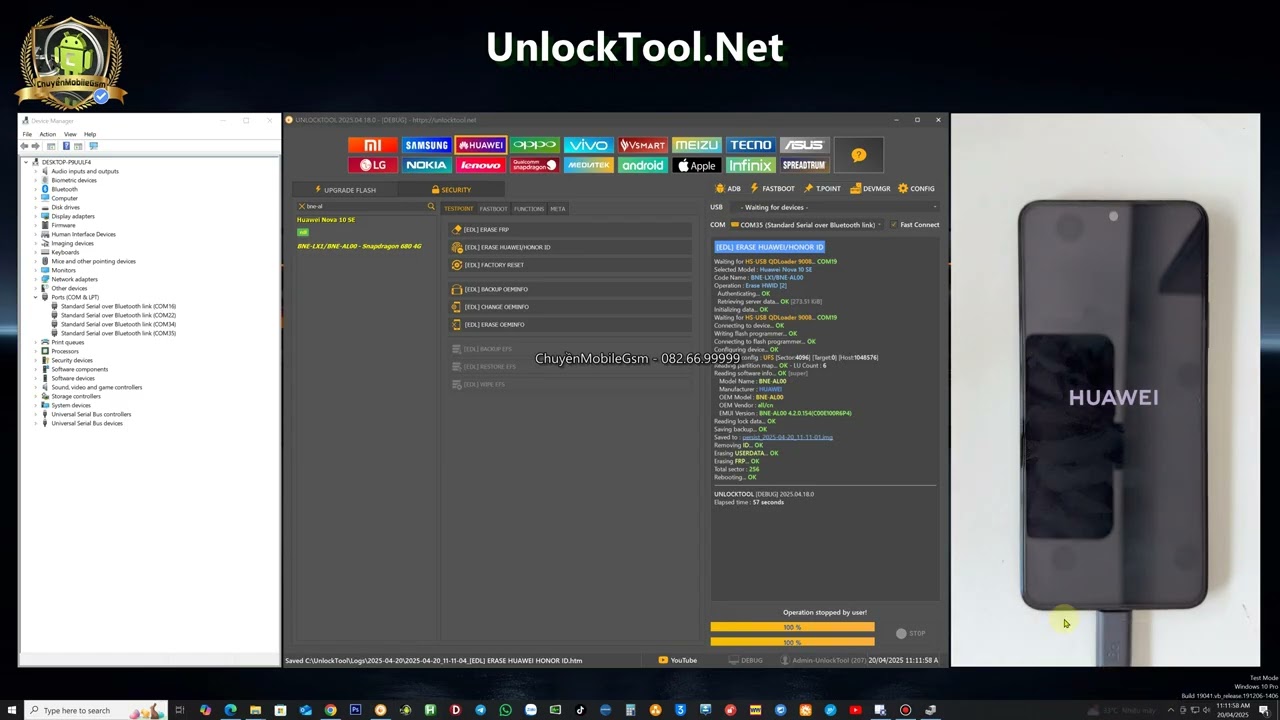Expand the Other devices node
Viewport: 1280px width, 720px height.
(x=35, y=288)
